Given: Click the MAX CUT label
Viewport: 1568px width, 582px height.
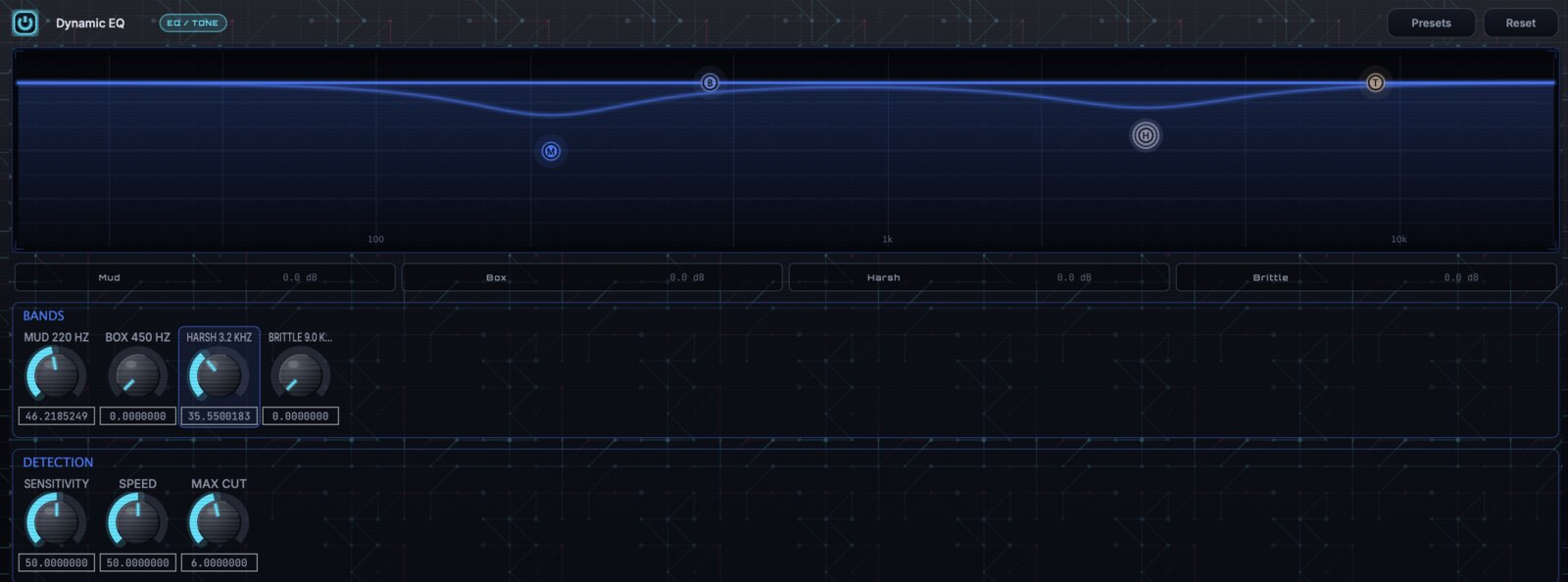Looking at the screenshot, I should tap(219, 484).
